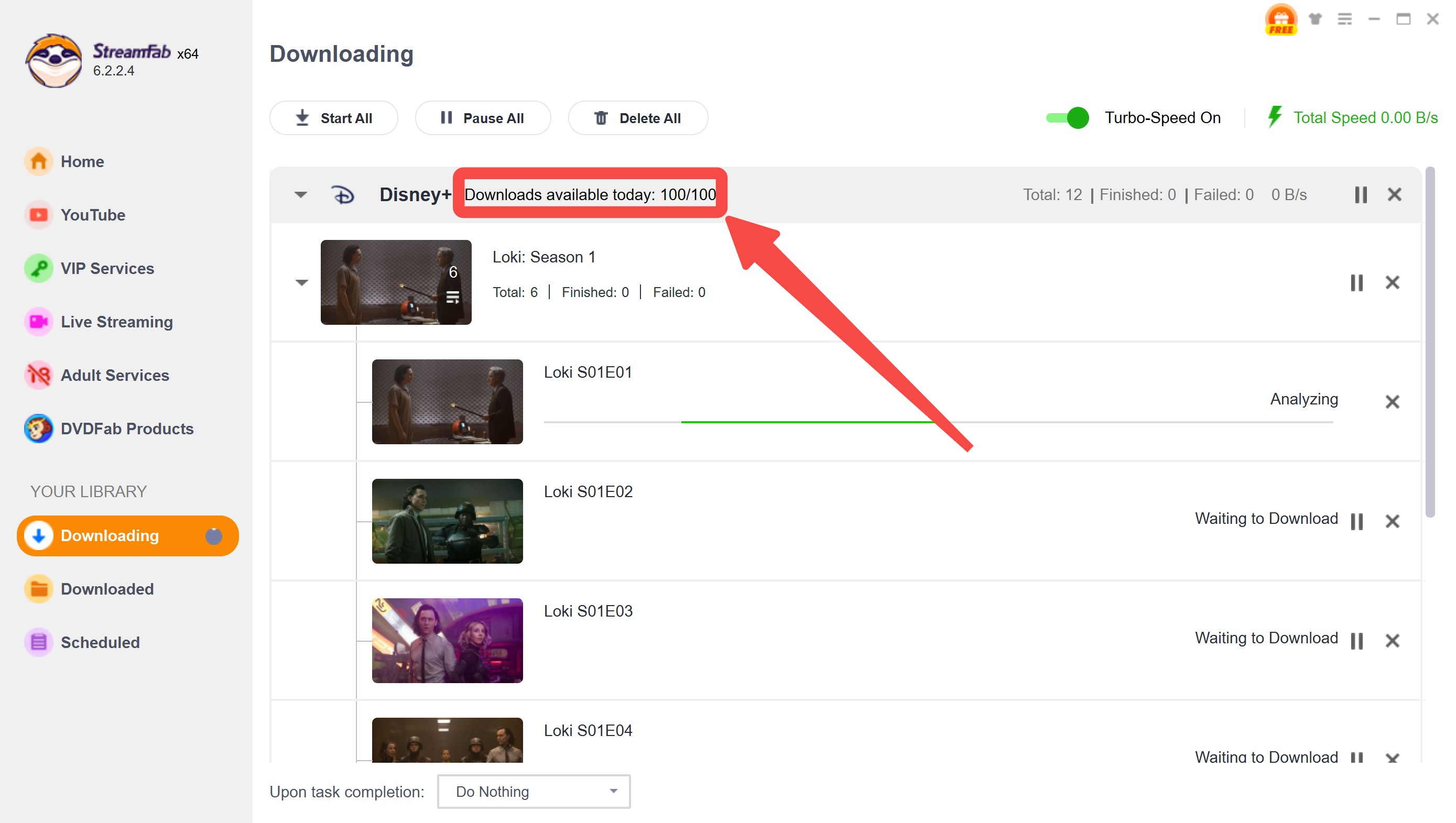Viewport: 1456px width, 823px height.
Task: Click the Total Speed lightning bolt icon
Action: tap(1274, 117)
